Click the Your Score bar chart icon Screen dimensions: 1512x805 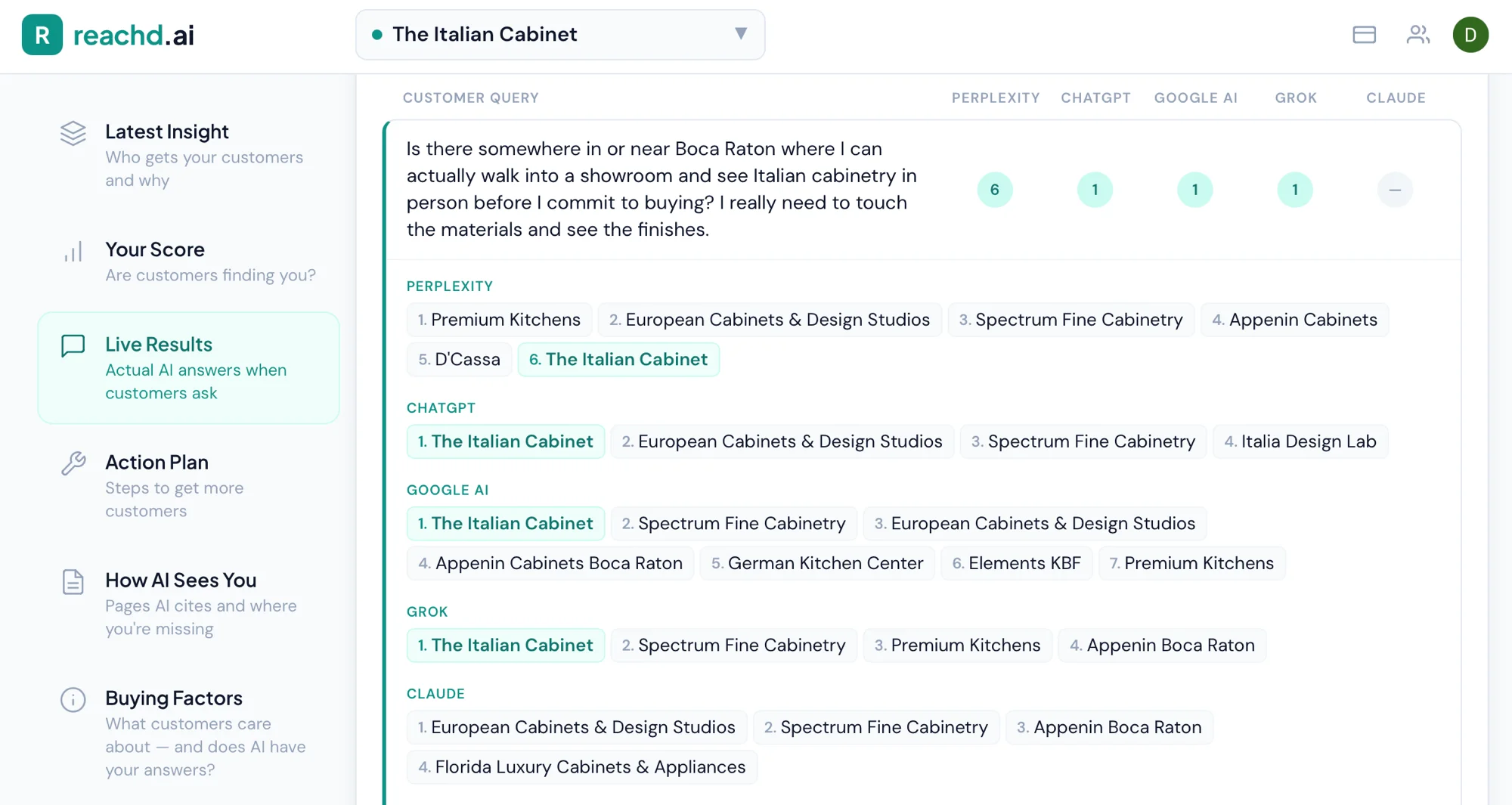click(73, 251)
